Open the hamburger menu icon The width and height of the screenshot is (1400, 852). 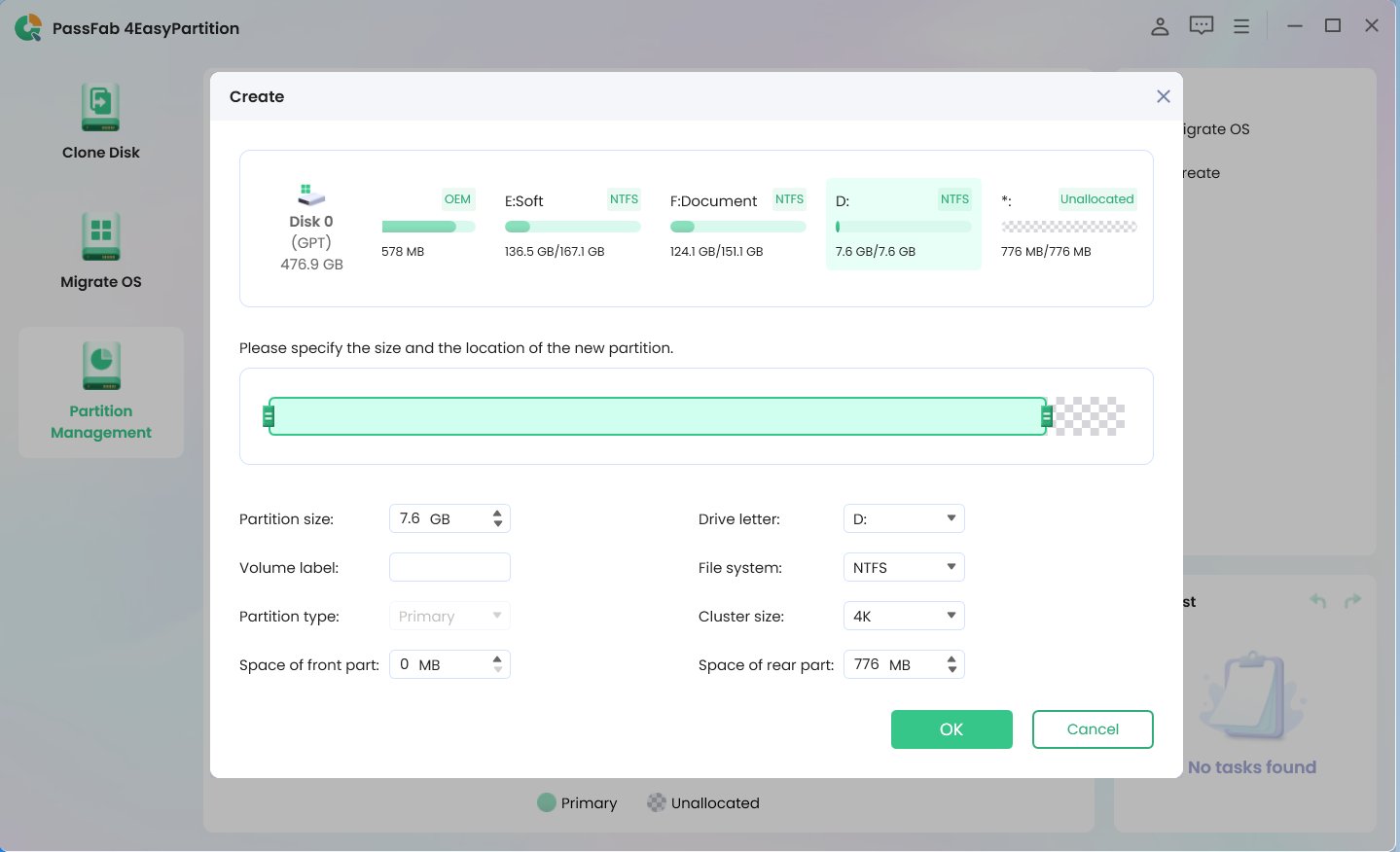click(1241, 26)
